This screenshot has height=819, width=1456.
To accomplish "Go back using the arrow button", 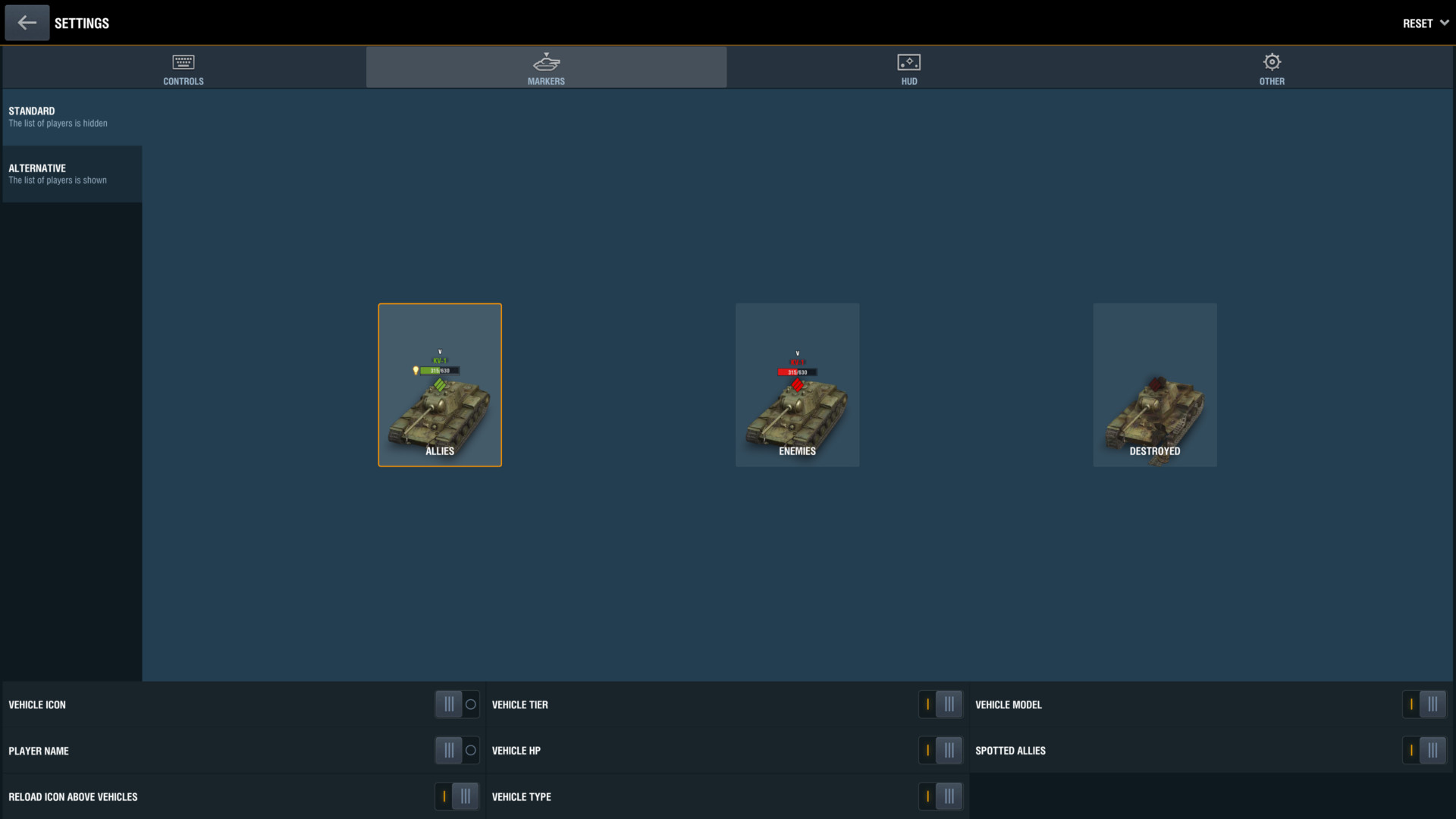I will pos(27,23).
